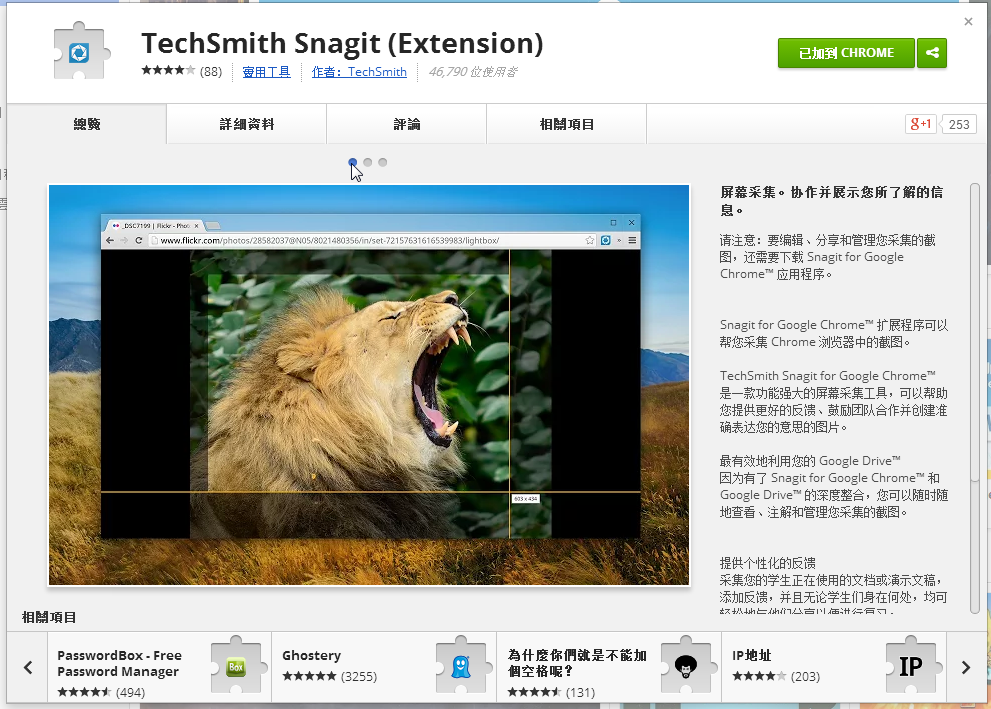Click the 相關項目 section heading at bottom
The image size is (991, 709).
(49, 617)
